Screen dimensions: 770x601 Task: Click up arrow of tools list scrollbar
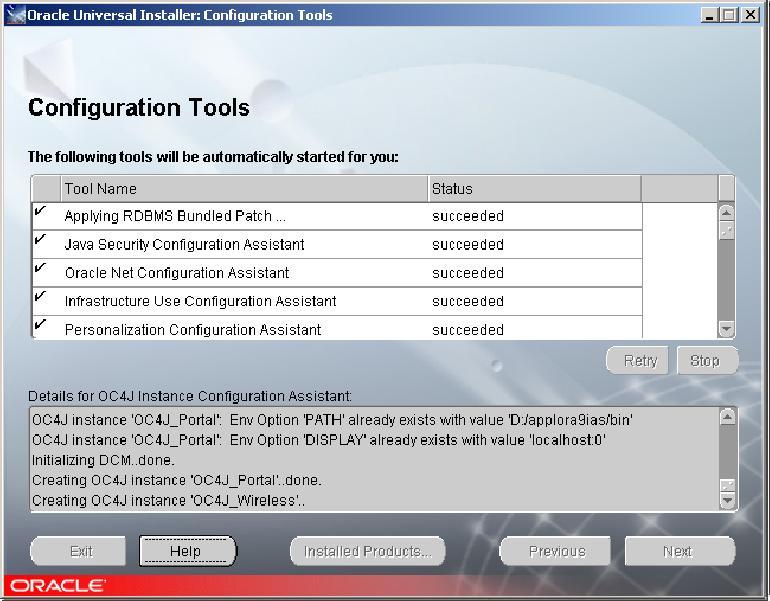click(x=726, y=213)
